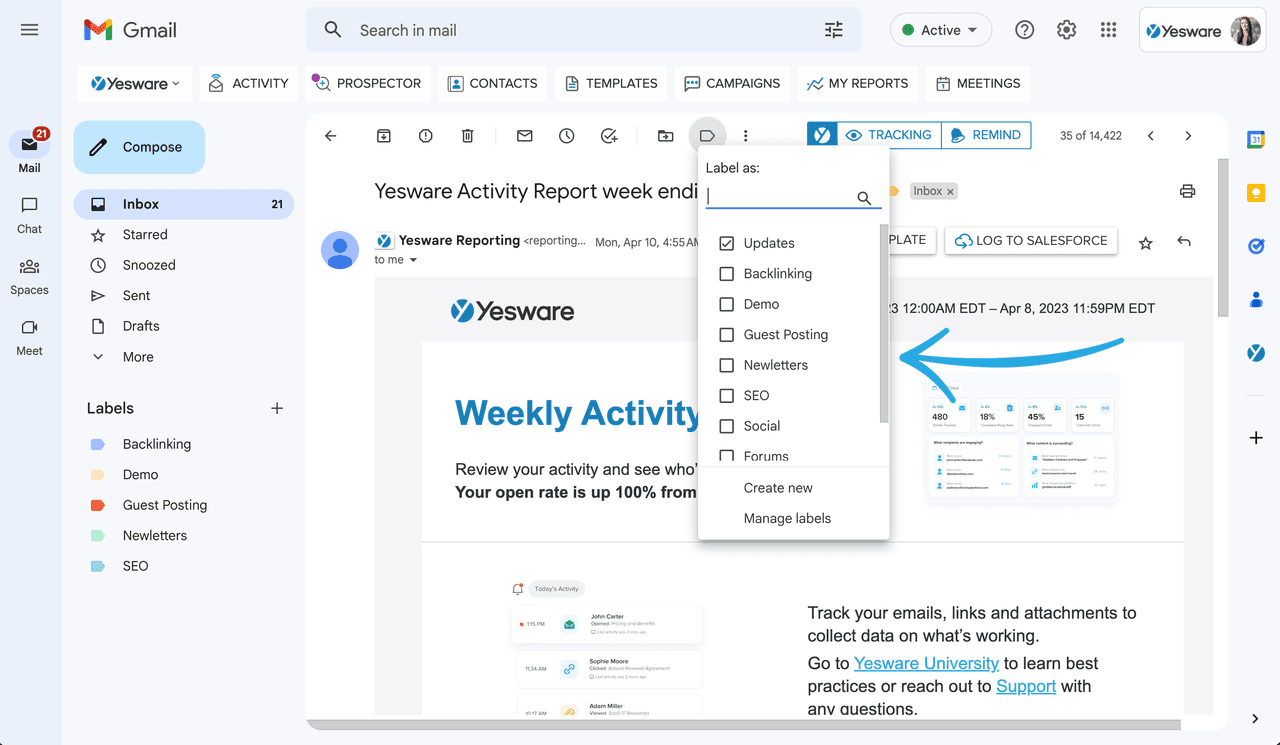The image size is (1280, 745).
Task: Click the Labels toolbar icon
Action: [707, 136]
